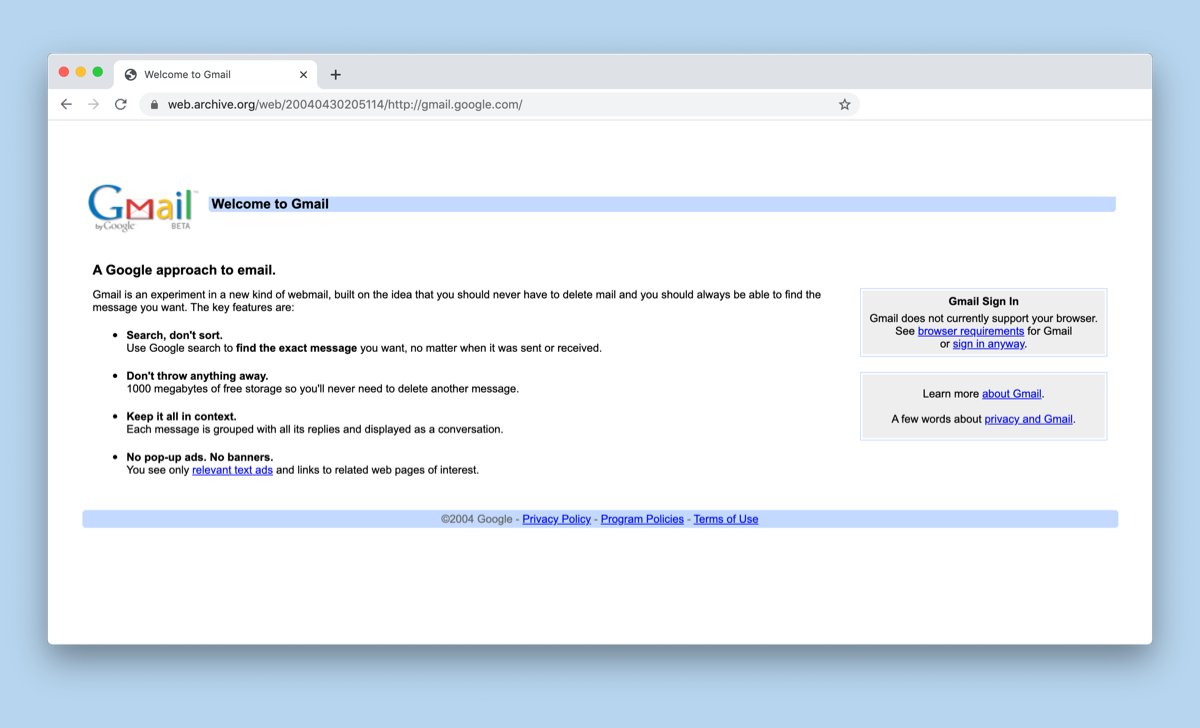1200x728 pixels.
Task: Click the Program Policies footer link
Action: (642, 519)
